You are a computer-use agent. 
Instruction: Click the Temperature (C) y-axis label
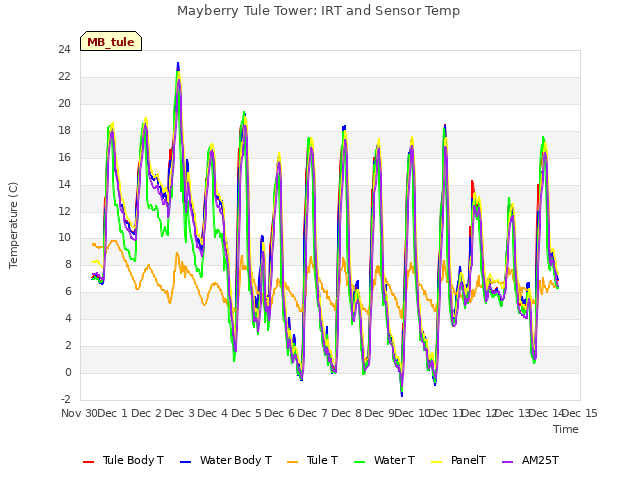[13, 225]
